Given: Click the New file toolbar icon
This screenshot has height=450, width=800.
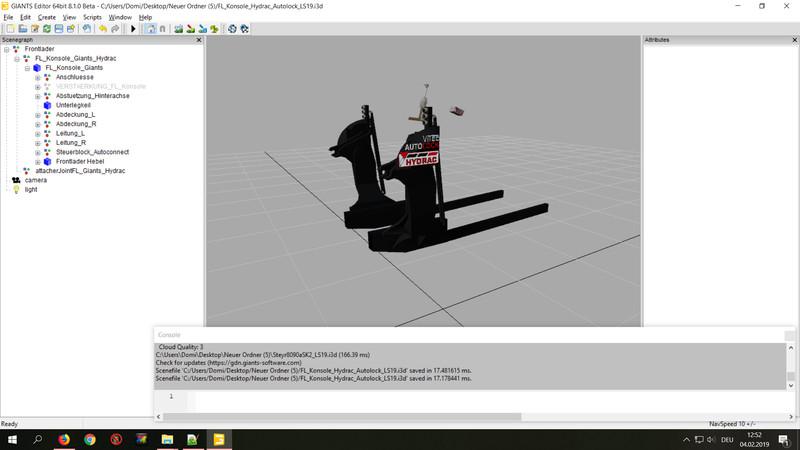Looking at the screenshot, I should click(9, 29).
